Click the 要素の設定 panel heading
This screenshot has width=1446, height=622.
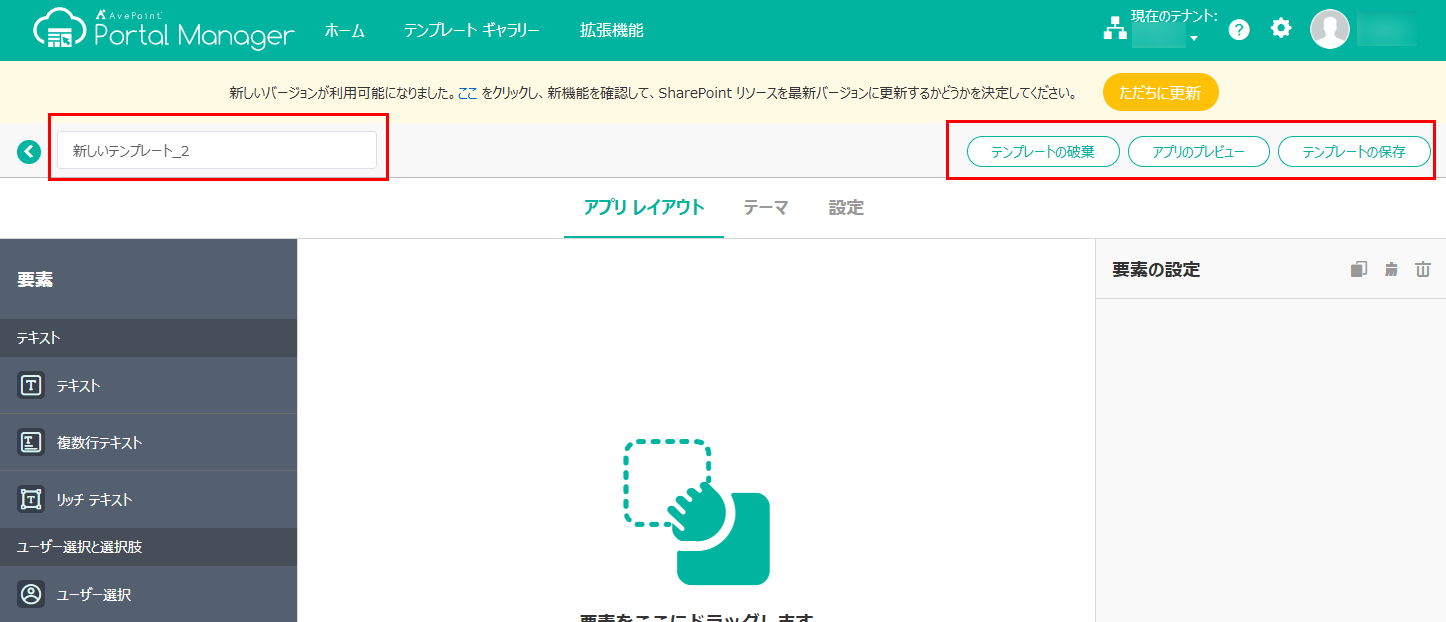coord(1156,269)
